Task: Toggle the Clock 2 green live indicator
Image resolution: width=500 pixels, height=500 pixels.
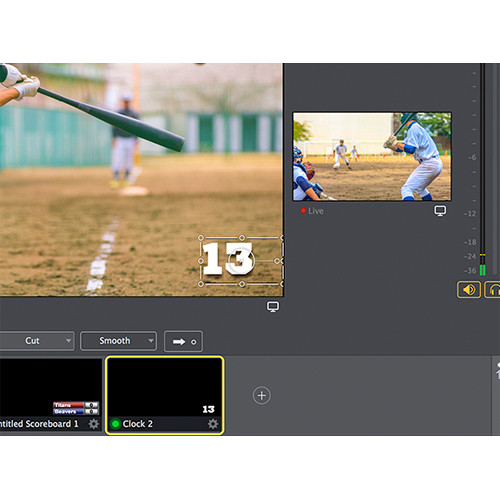Action: (x=115, y=424)
